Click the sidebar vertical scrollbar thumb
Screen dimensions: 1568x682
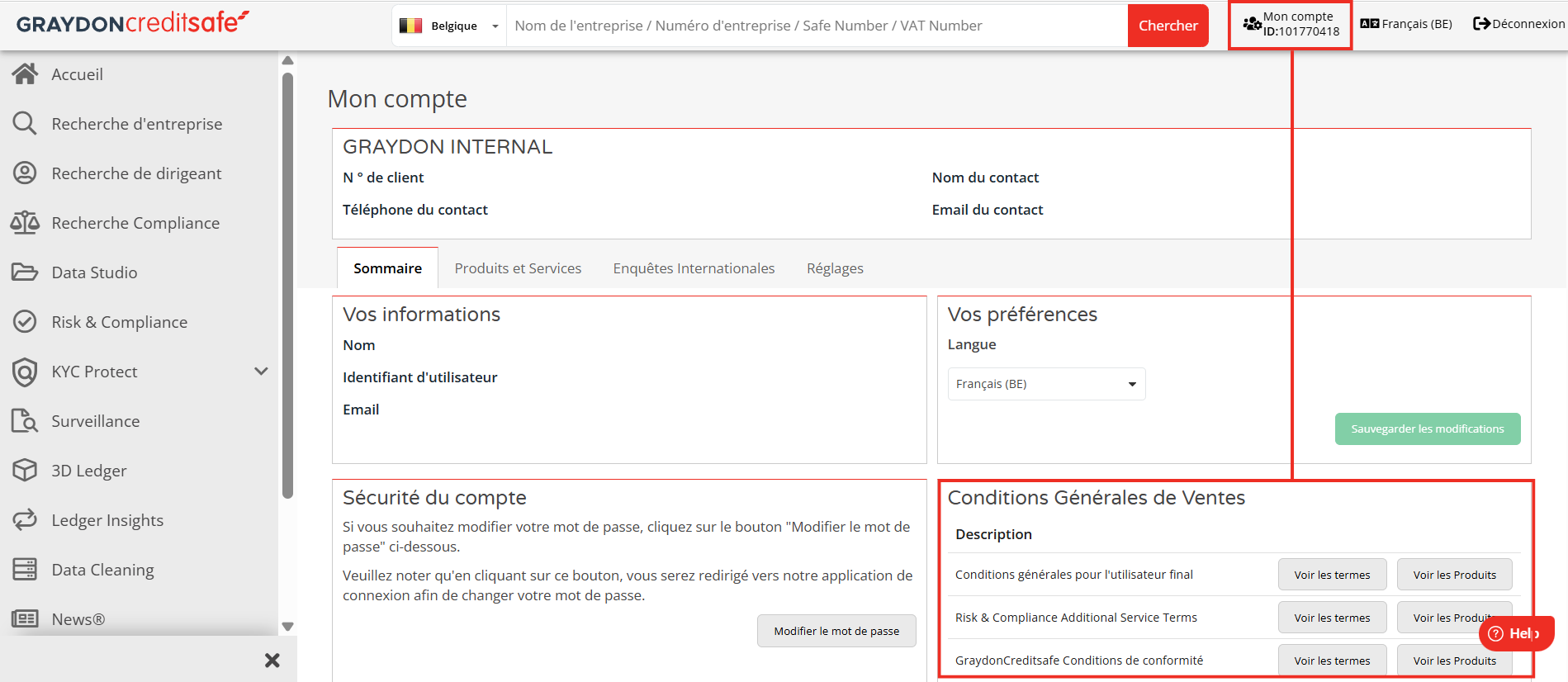287,285
